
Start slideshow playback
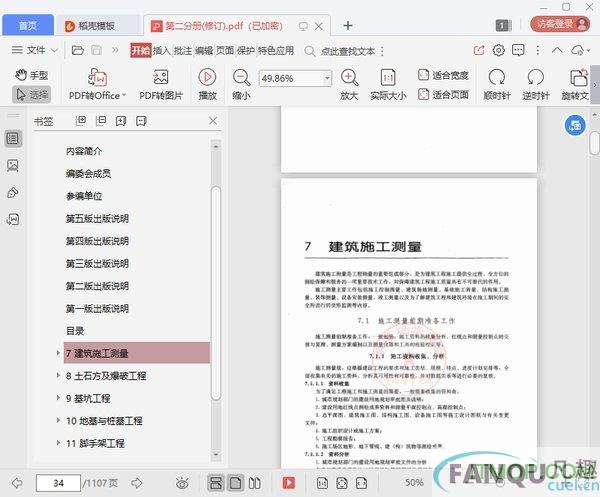[x=207, y=85]
